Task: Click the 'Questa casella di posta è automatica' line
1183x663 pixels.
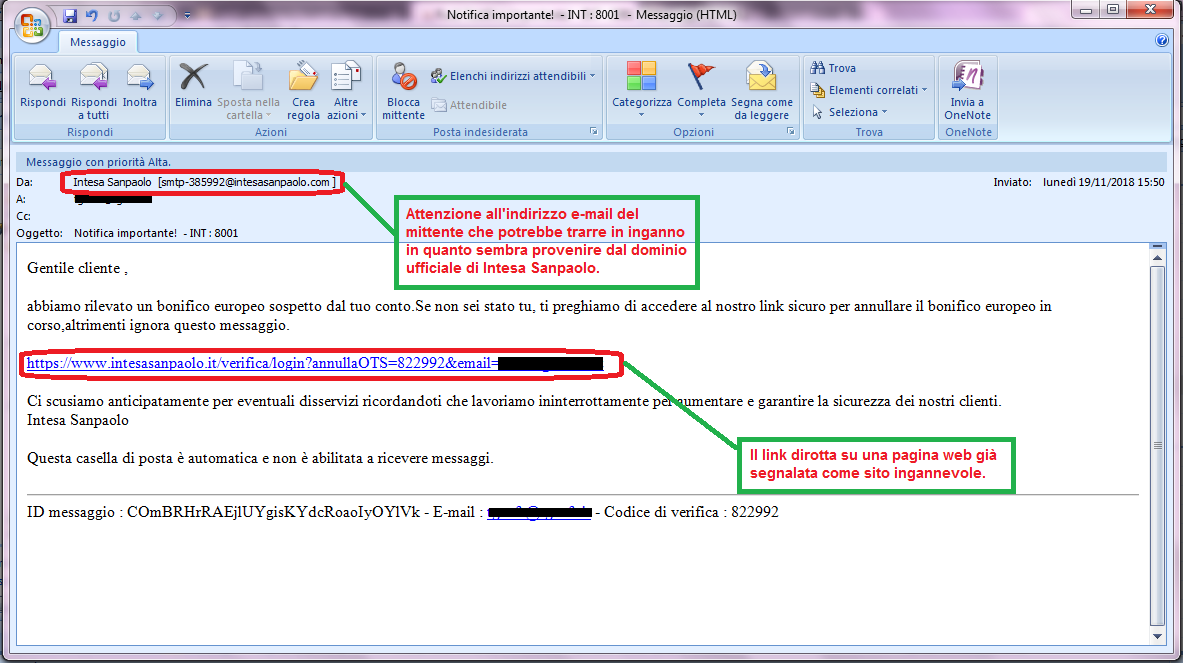Action: 260,459
